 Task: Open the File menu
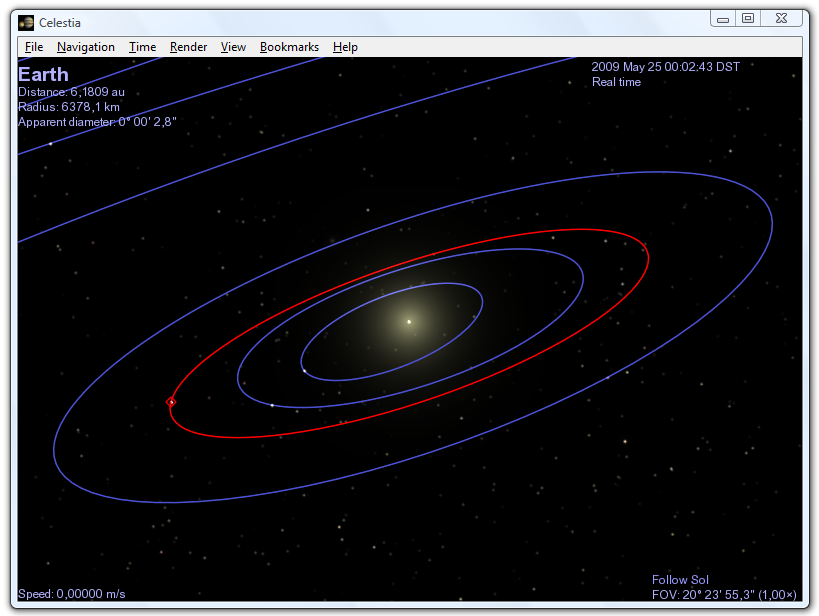(x=34, y=47)
